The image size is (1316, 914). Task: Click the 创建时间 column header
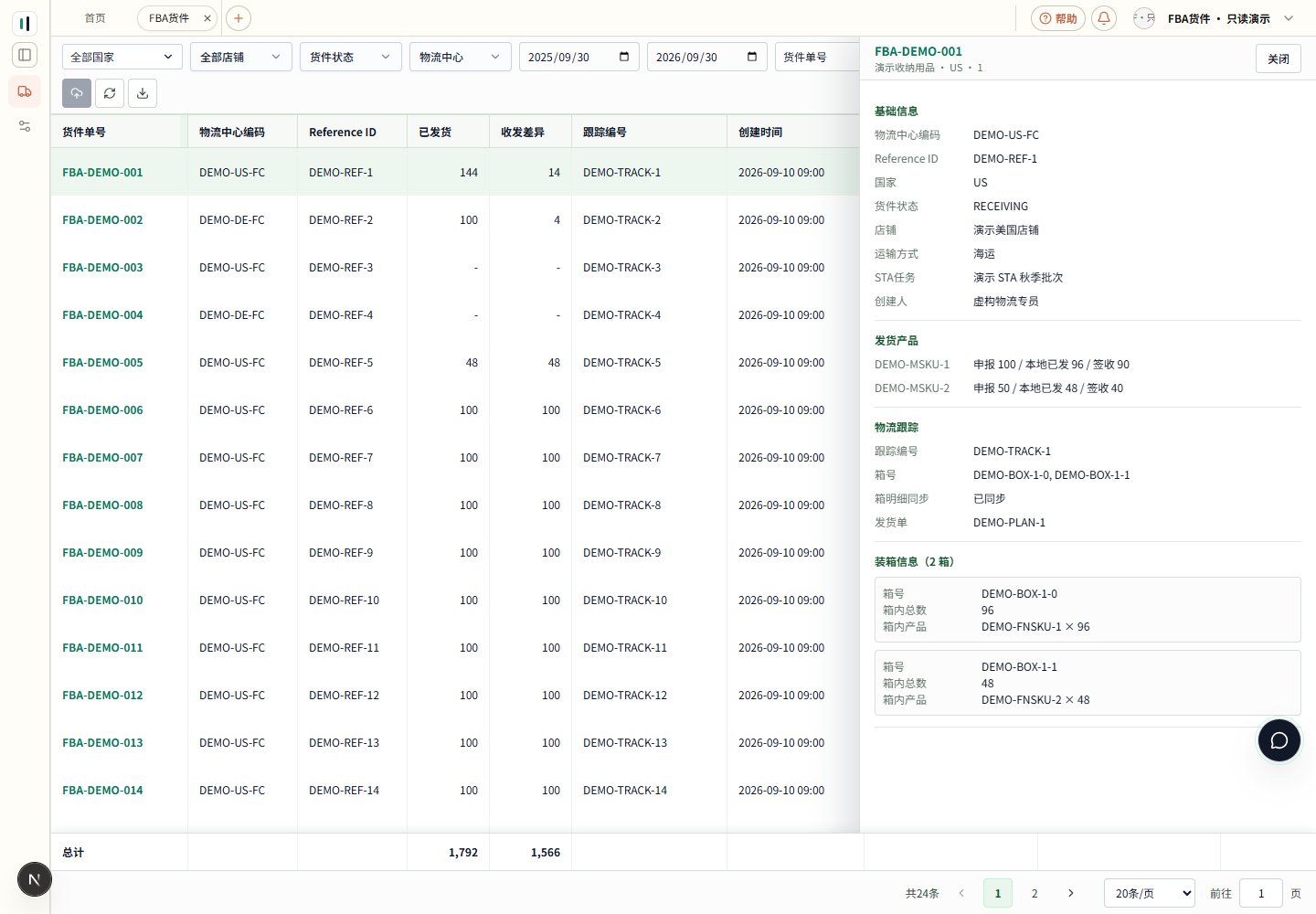click(x=793, y=132)
